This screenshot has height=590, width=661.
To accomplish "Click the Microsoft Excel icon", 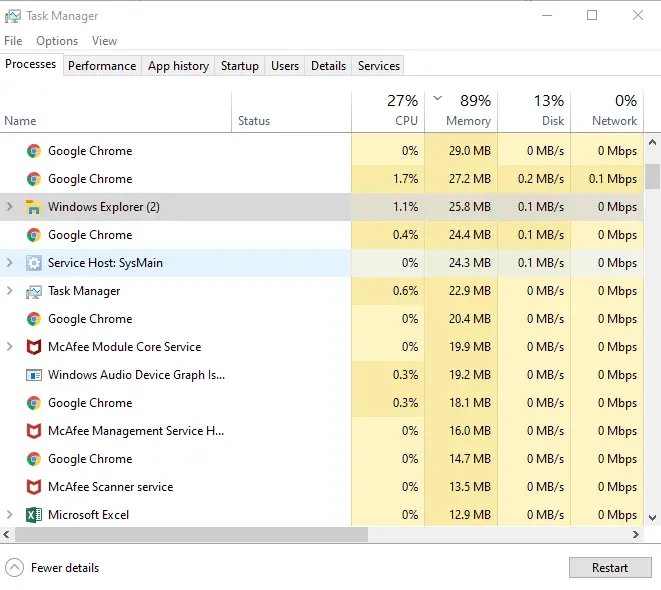I will click(x=34, y=515).
